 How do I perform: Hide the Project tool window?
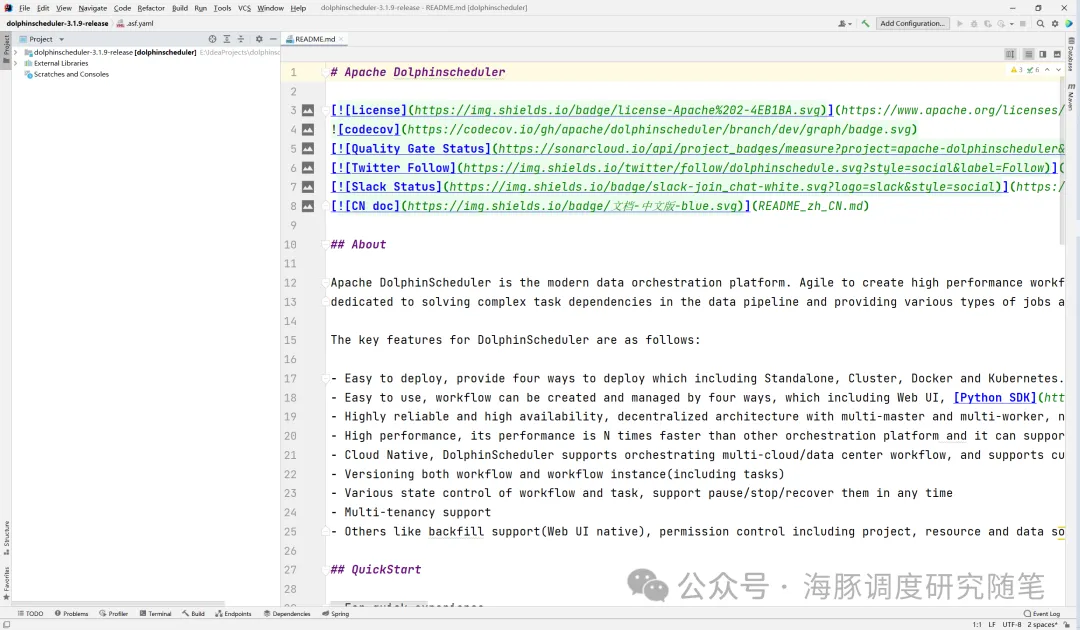click(273, 39)
